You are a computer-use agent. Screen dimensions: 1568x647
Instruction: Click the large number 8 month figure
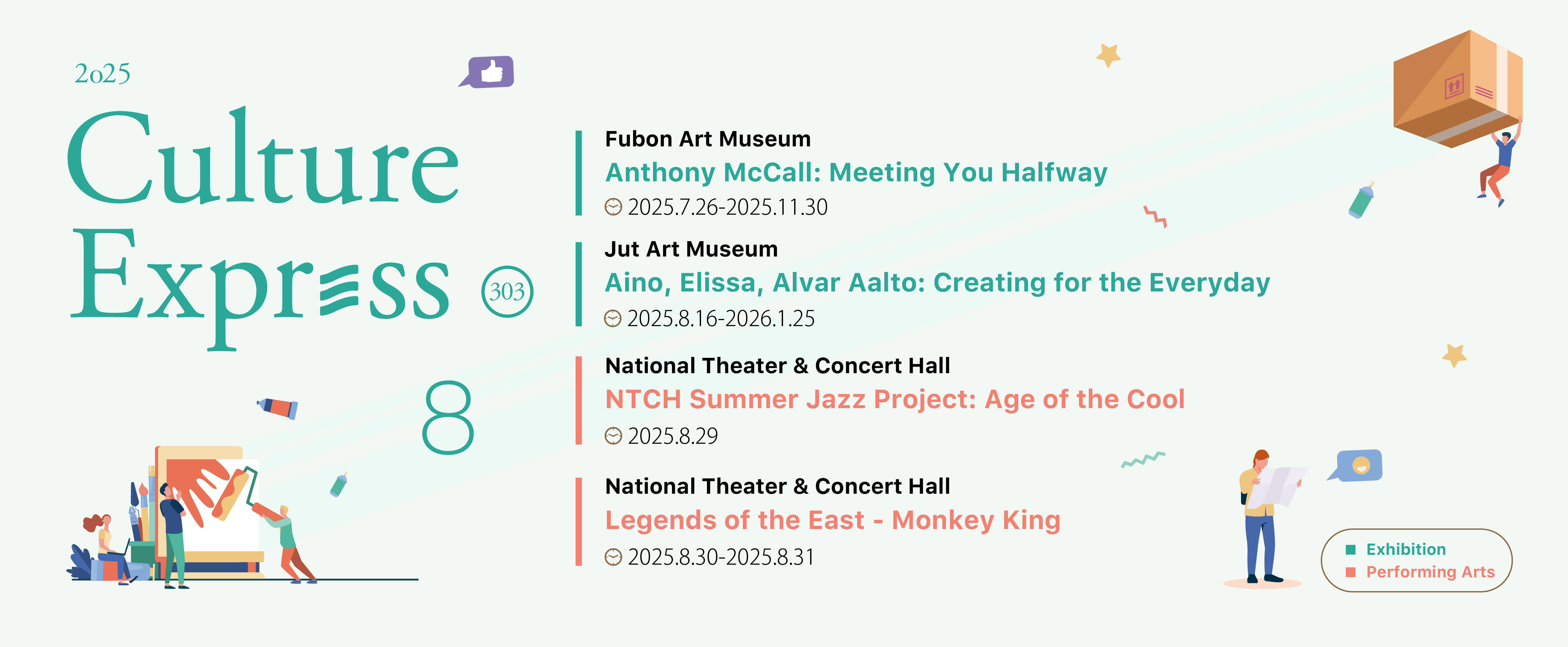click(448, 418)
